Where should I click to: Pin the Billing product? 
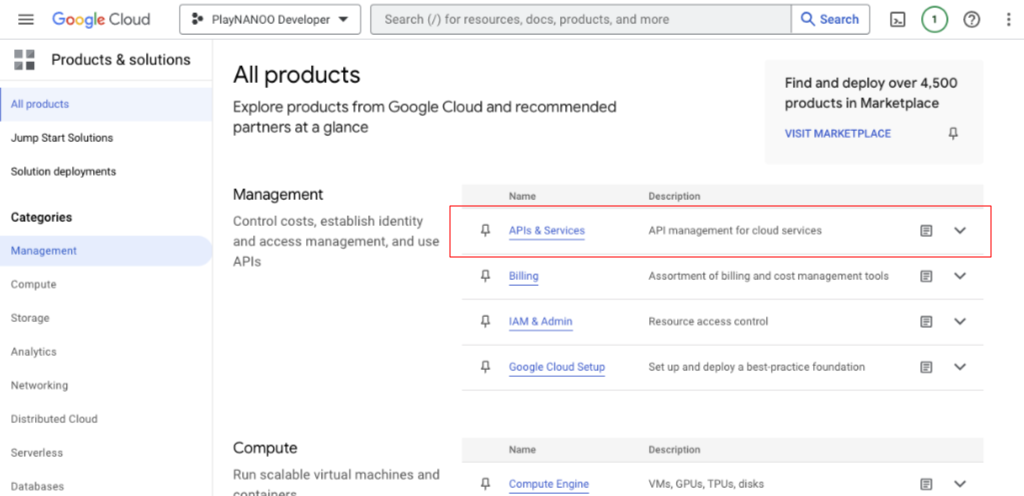coord(485,276)
